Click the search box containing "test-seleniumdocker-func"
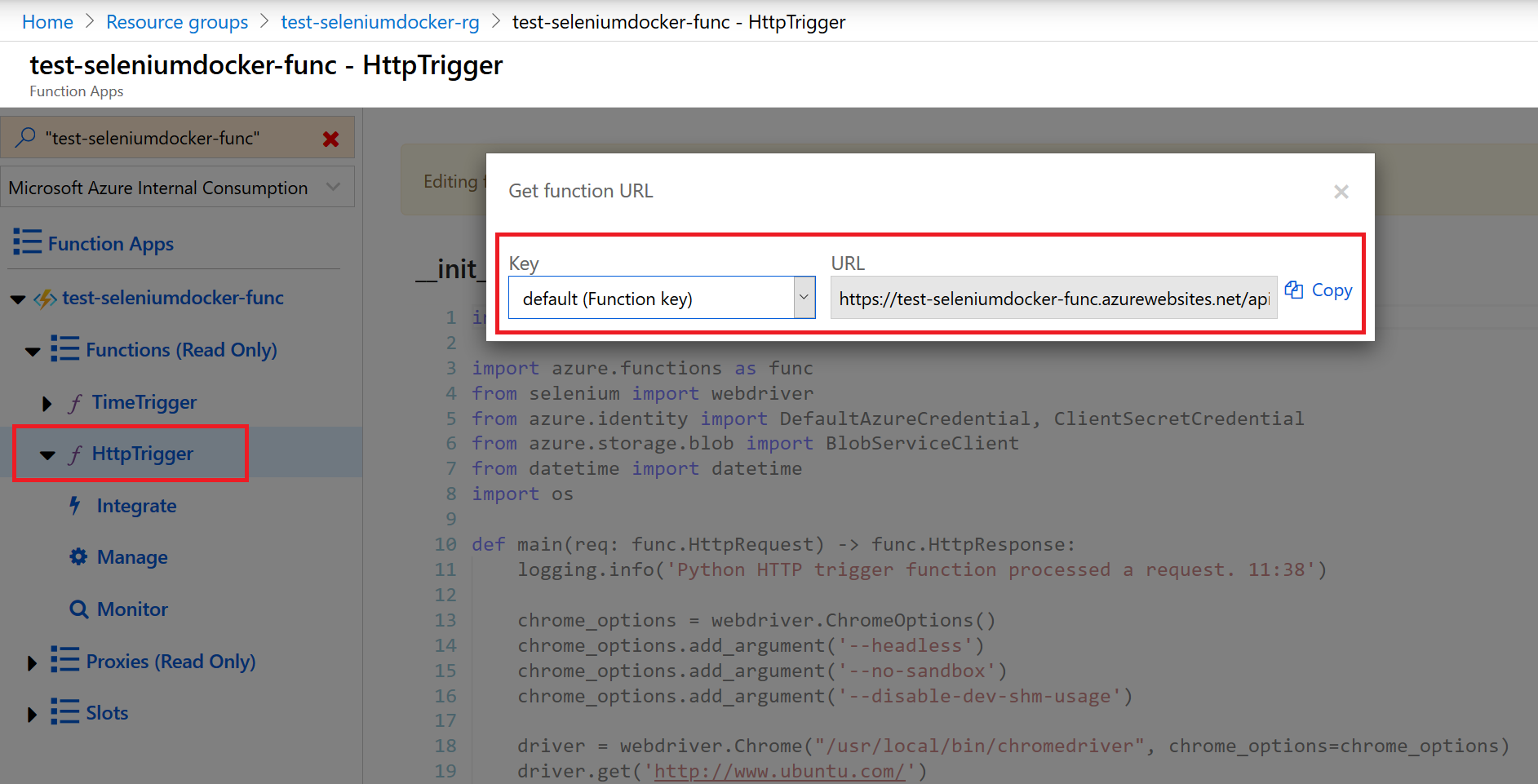The height and width of the screenshot is (784, 1538). pyautogui.click(x=178, y=137)
